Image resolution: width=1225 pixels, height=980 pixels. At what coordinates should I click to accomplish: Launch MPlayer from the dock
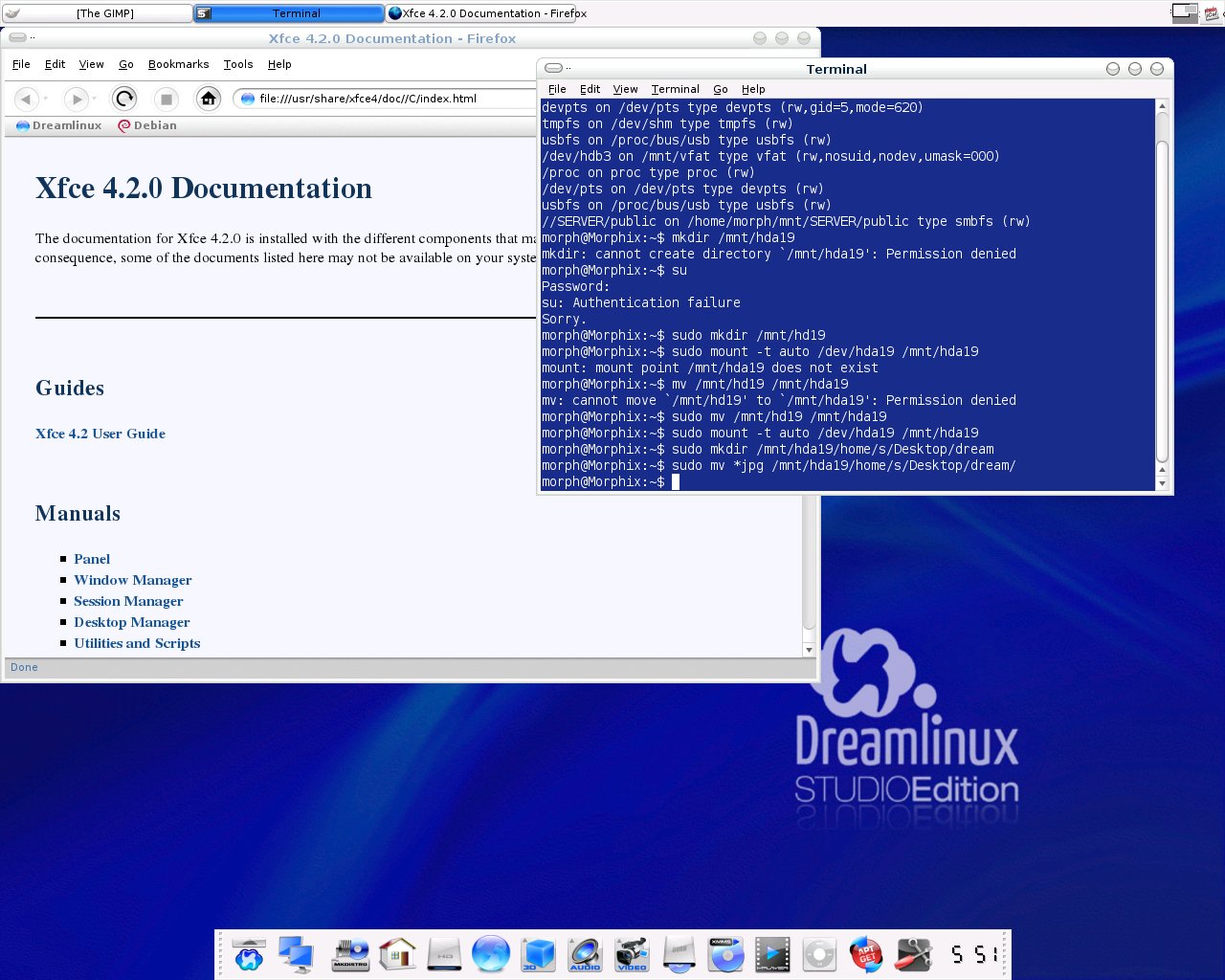coord(772,954)
